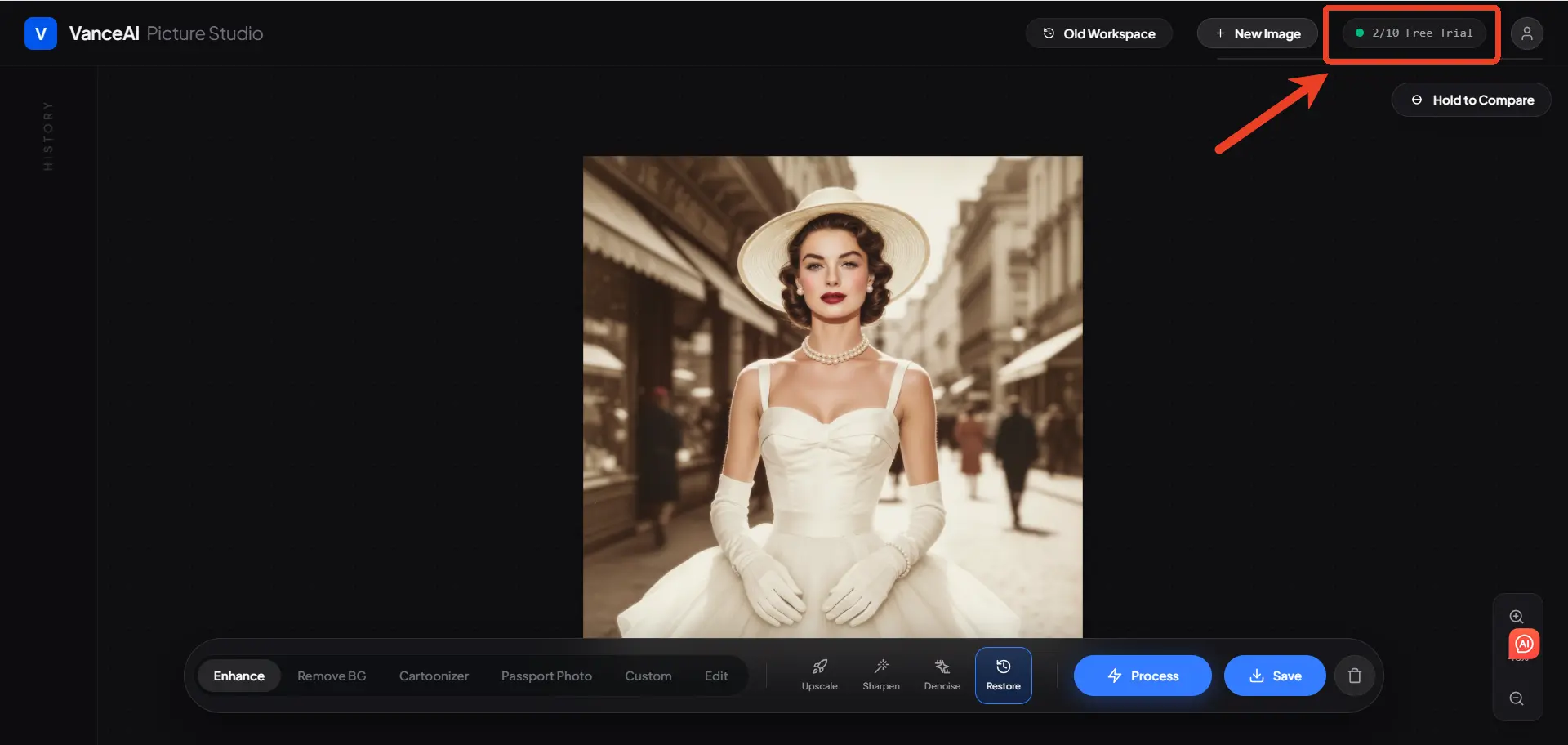This screenshot has height=745, width=1568.
Task: Select the Upscale tool
Action: 819,675
